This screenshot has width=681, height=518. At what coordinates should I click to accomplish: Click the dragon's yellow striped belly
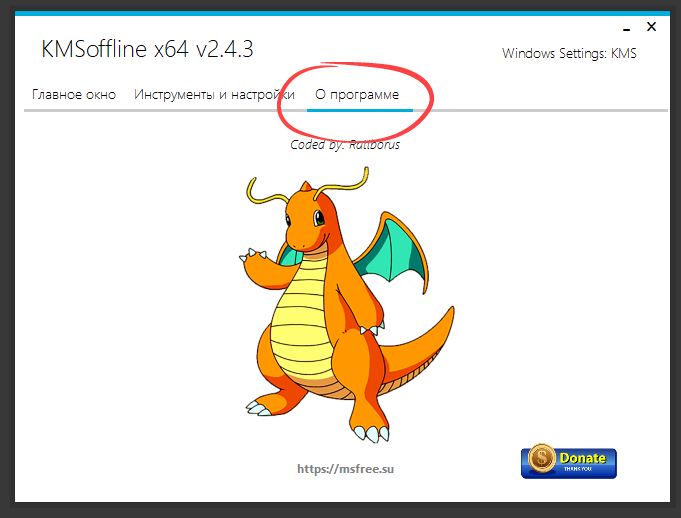click(x=298, y=310)
